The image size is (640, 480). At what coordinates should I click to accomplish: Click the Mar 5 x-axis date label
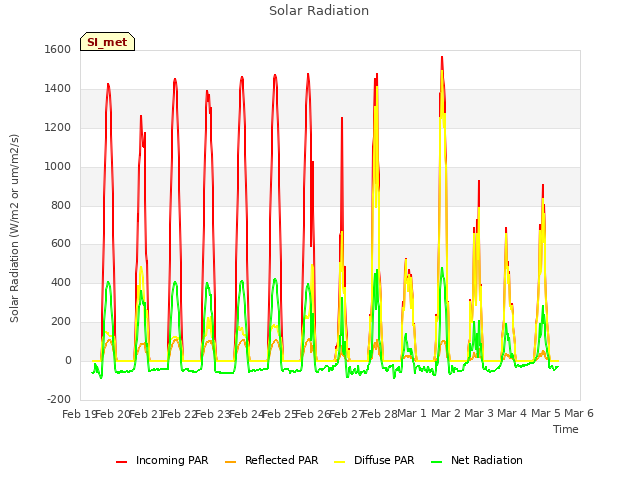coord(546,414)
